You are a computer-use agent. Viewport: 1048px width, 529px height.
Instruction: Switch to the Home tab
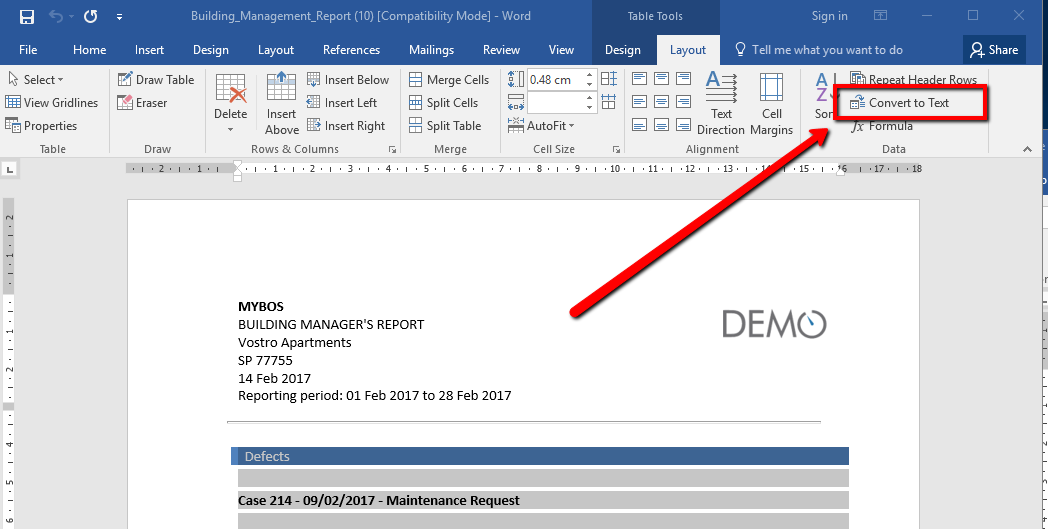[90, 49]
